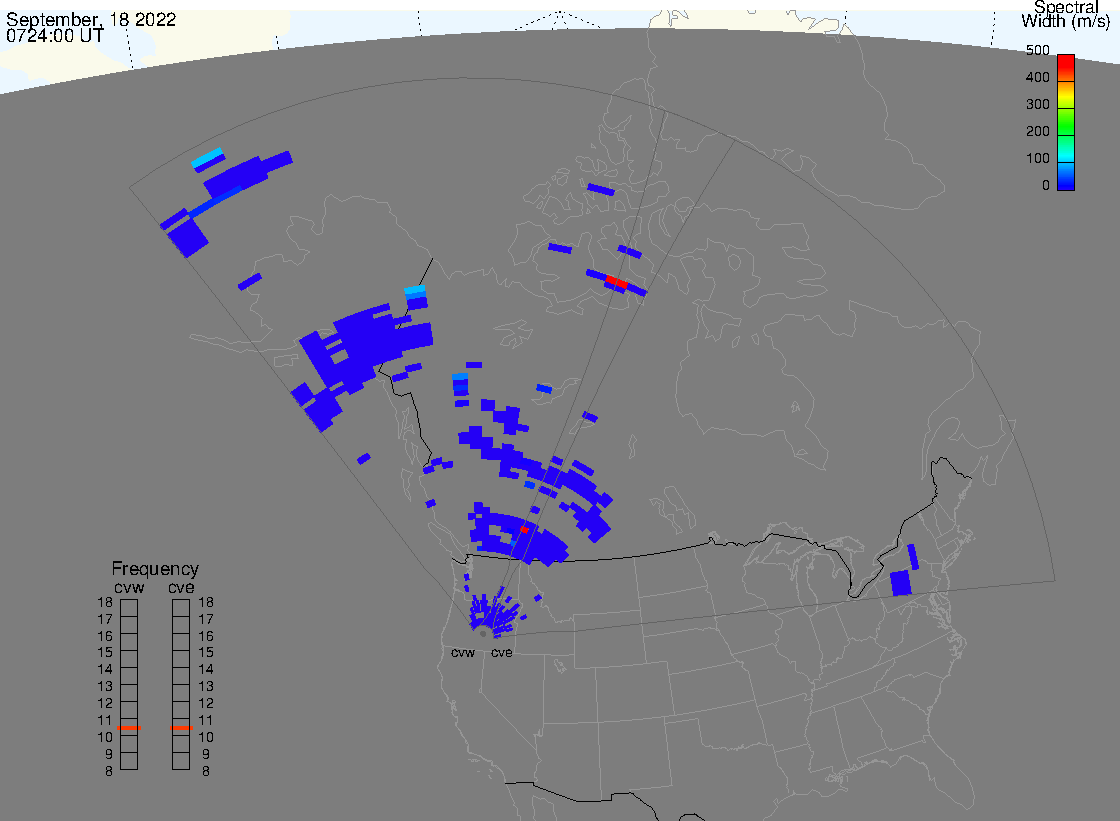Click the cve frequency column header

point(181,587)
